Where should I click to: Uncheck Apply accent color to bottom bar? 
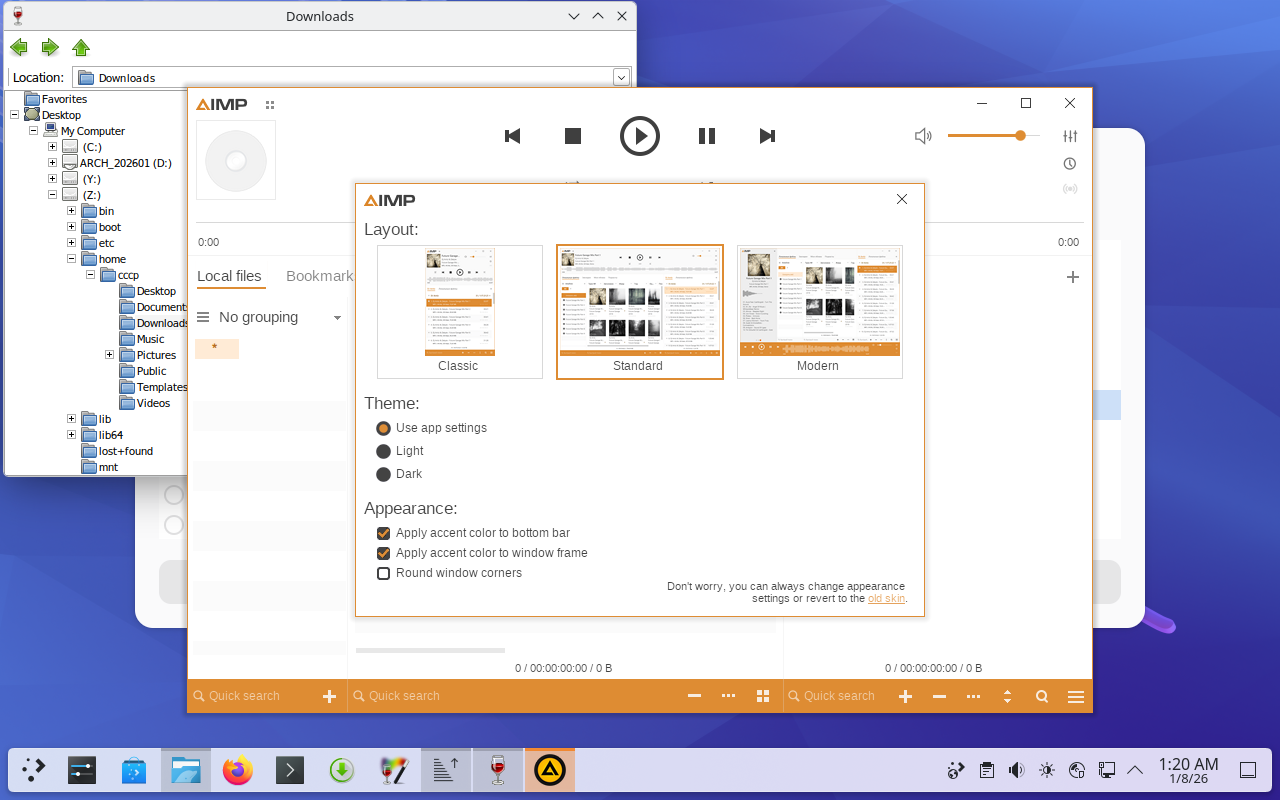coord(383,533)
